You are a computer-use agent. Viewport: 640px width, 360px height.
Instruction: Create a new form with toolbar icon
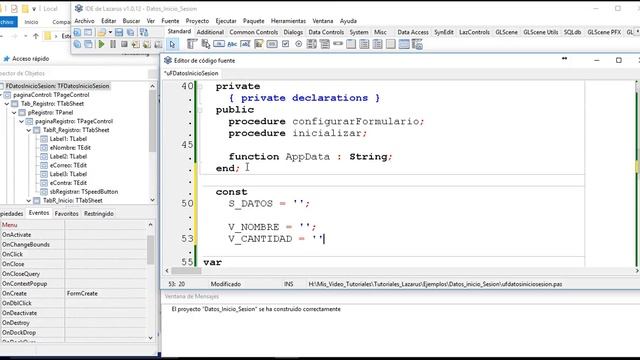(x=88, y=32)
